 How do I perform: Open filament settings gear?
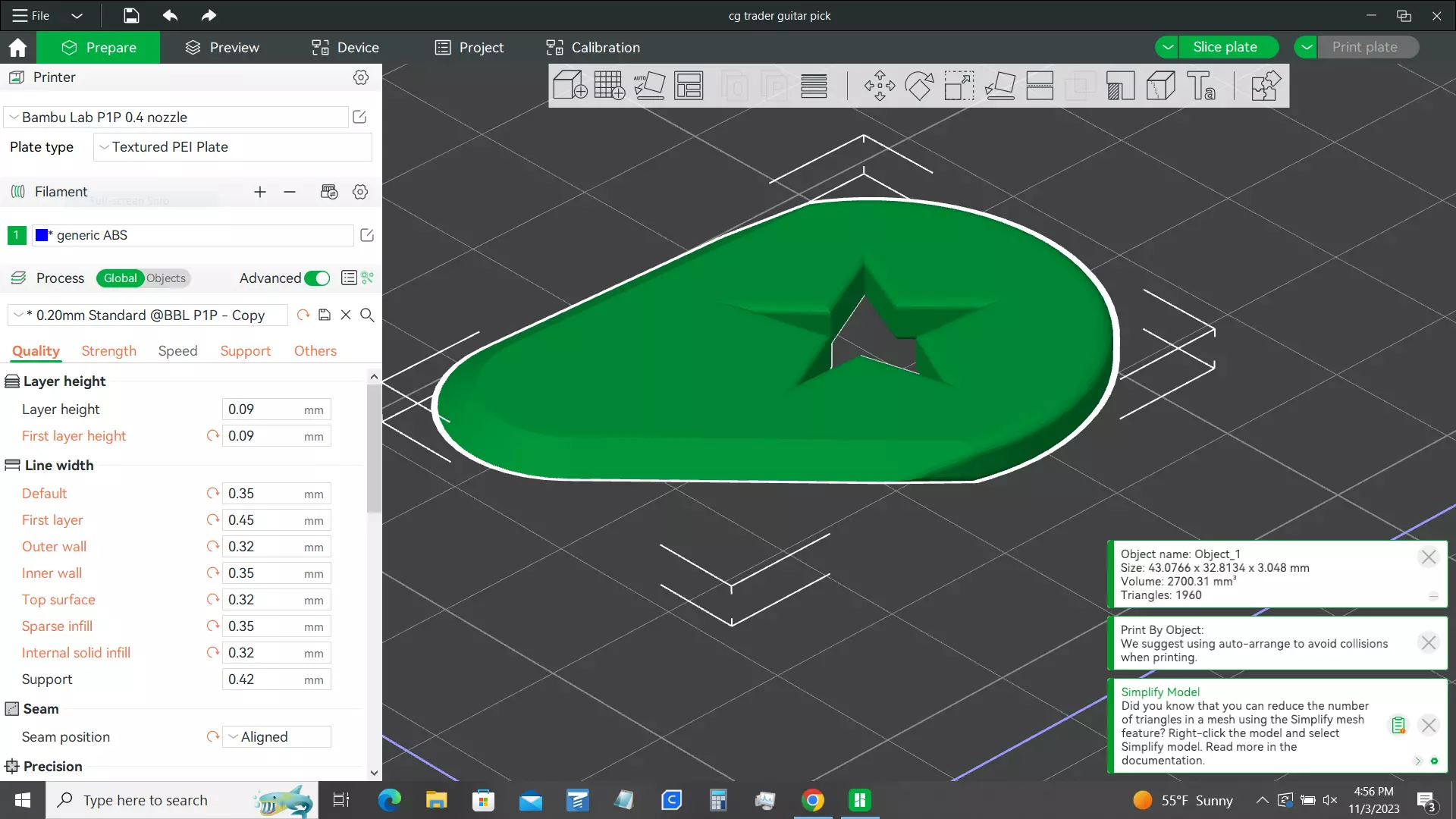tap(360, 192)
